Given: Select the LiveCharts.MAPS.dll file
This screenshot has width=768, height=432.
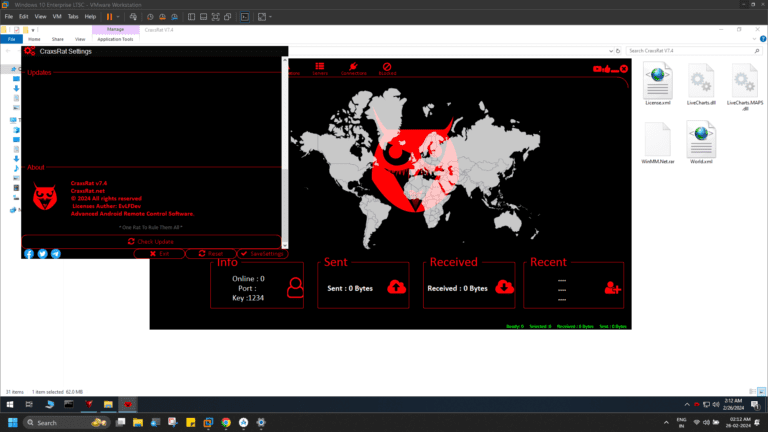Looking at the screenshot, I should [744, 86].
